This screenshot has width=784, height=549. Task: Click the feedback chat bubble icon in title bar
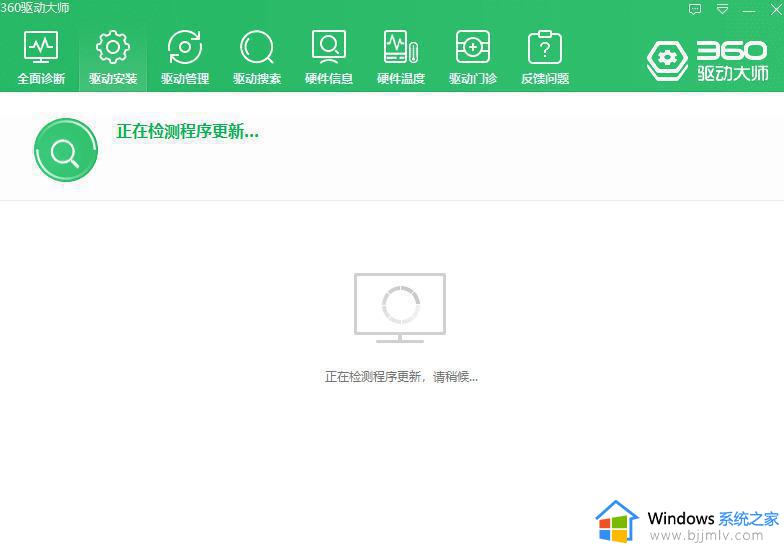[695, 10]
